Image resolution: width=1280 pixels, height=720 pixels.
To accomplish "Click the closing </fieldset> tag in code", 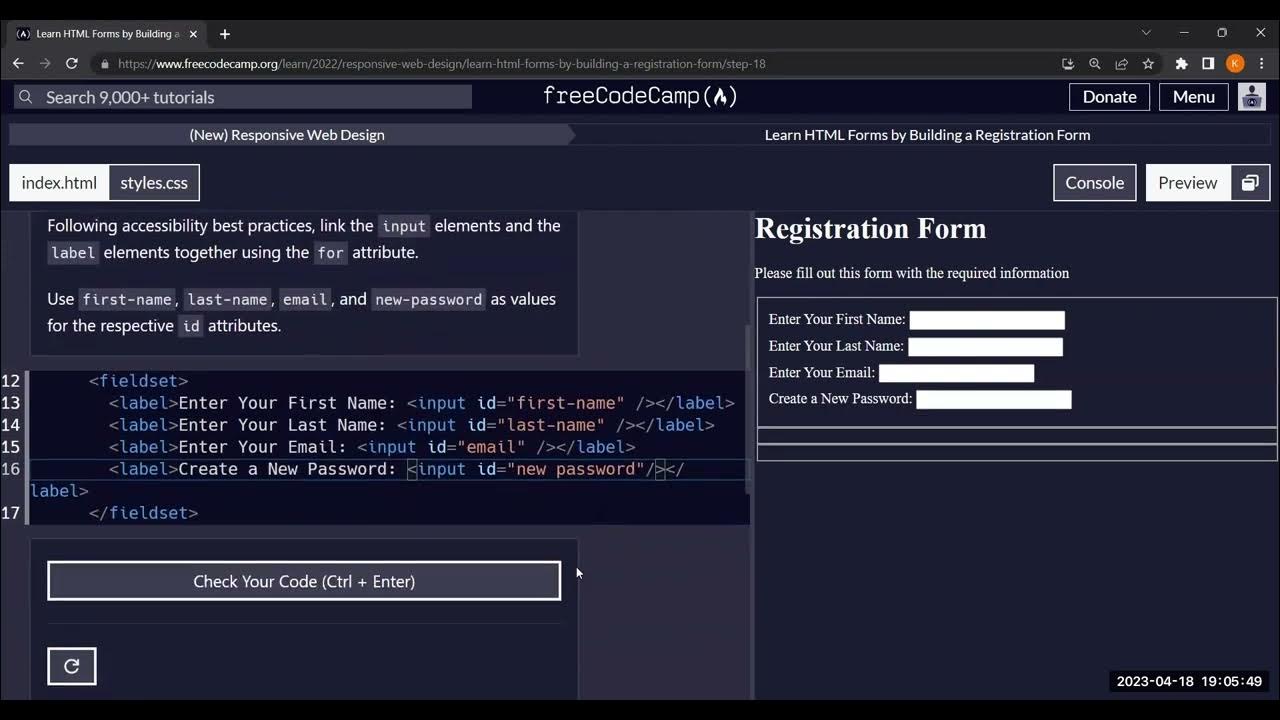I will (143, 513).
